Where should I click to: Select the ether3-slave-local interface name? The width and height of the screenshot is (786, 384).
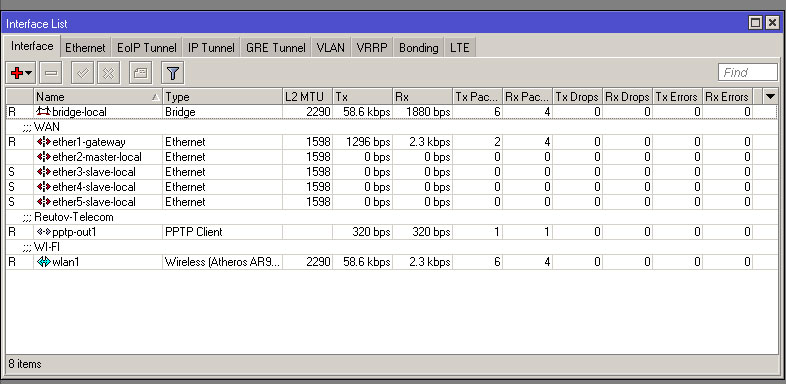(94, 172)
